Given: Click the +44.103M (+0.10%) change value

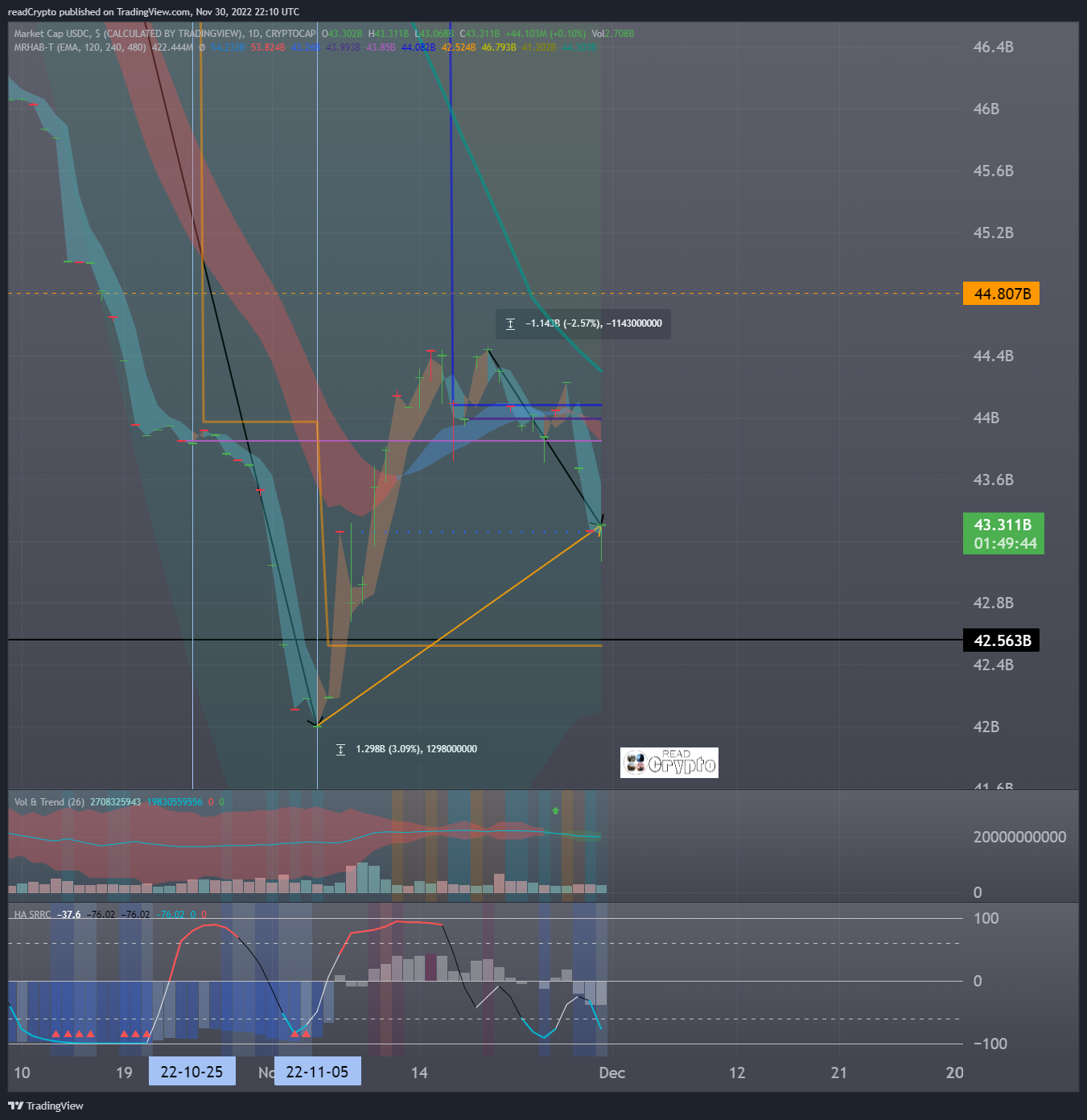Looking at the screenshot, I should pyautogui.click(x=546, y=34).
